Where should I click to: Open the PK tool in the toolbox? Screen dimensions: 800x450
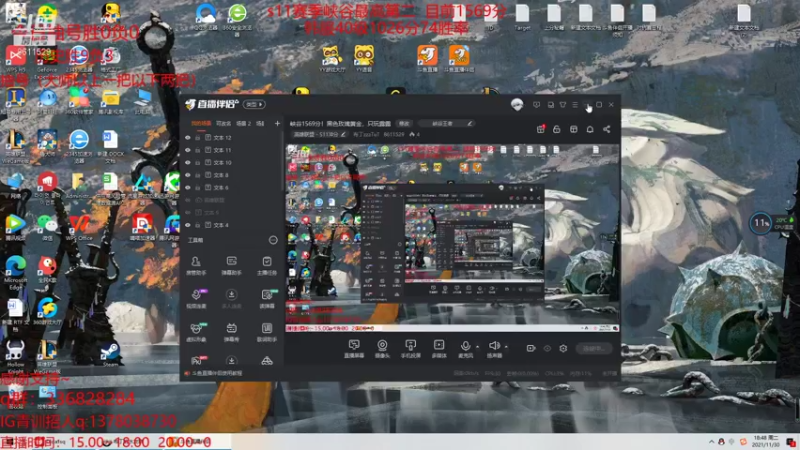coord(197,360)
